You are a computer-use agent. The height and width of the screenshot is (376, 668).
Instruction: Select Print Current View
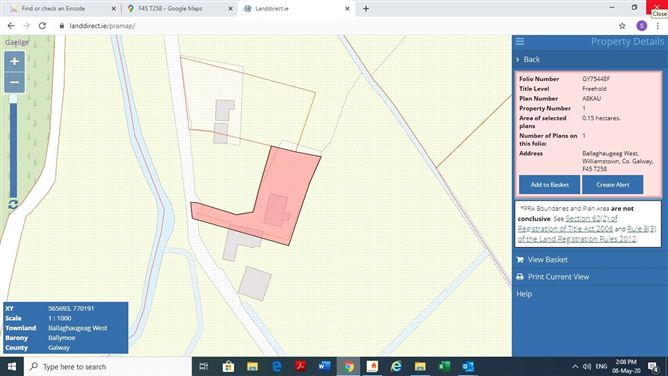click(x=558, y=277)
